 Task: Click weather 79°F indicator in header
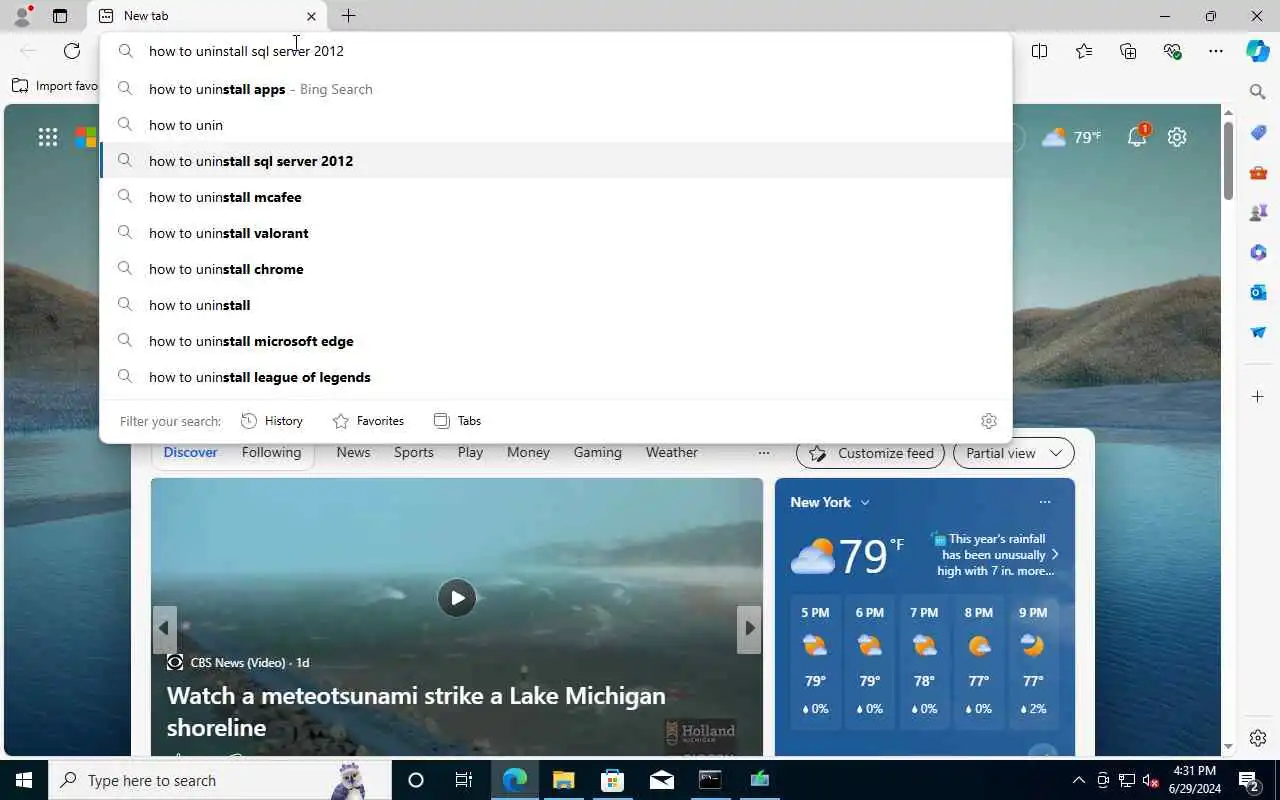point(1071,137)
